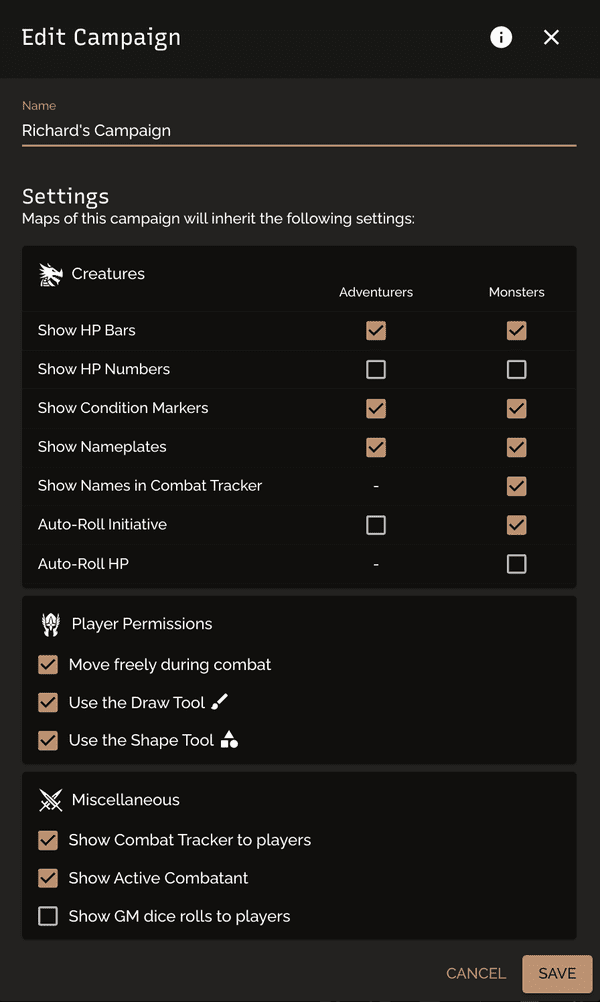Uncheck Show Active Combatant option
The image size is (600, 1002).
(48, 878)
